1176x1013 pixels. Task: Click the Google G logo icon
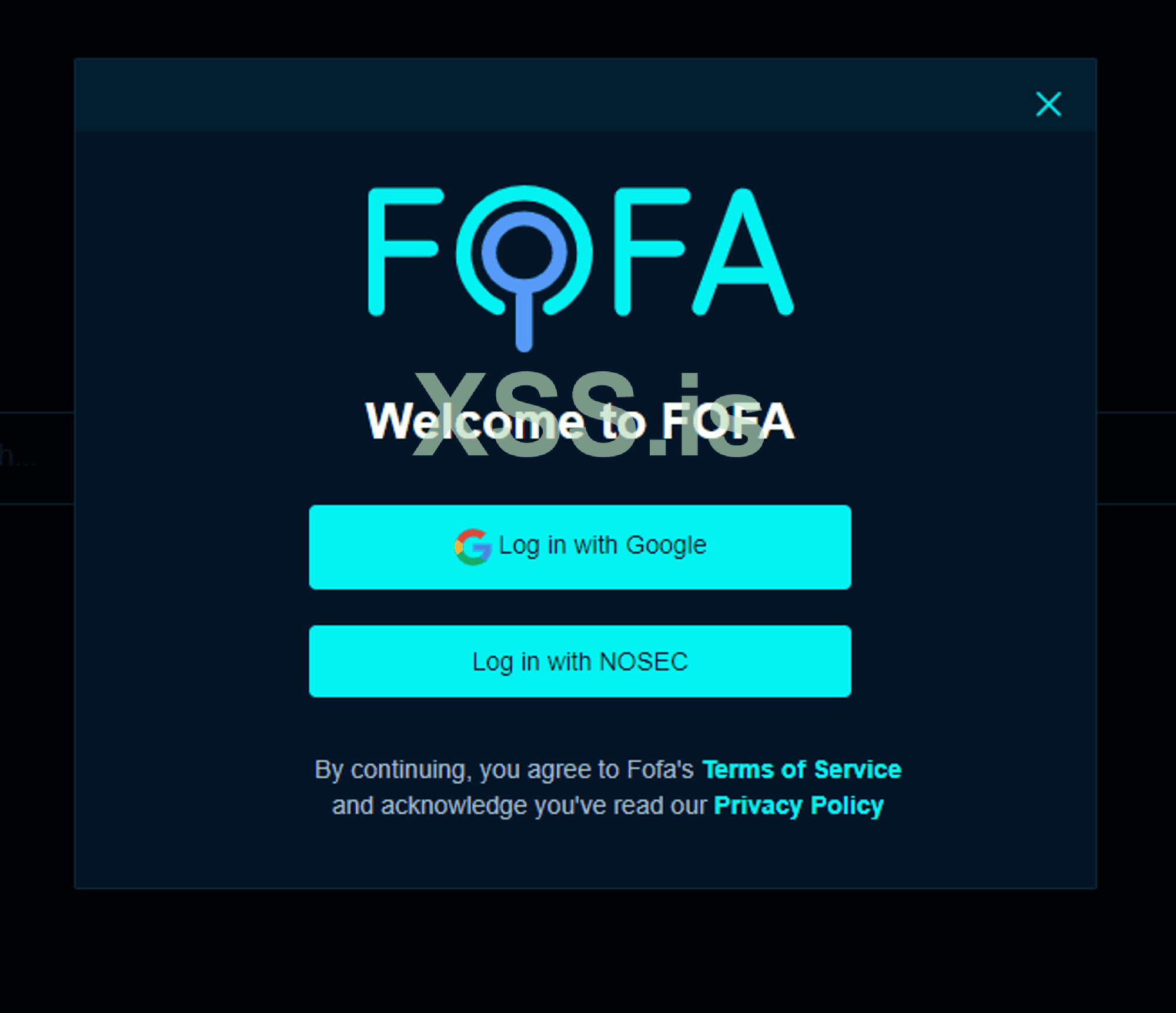[473, 547]
